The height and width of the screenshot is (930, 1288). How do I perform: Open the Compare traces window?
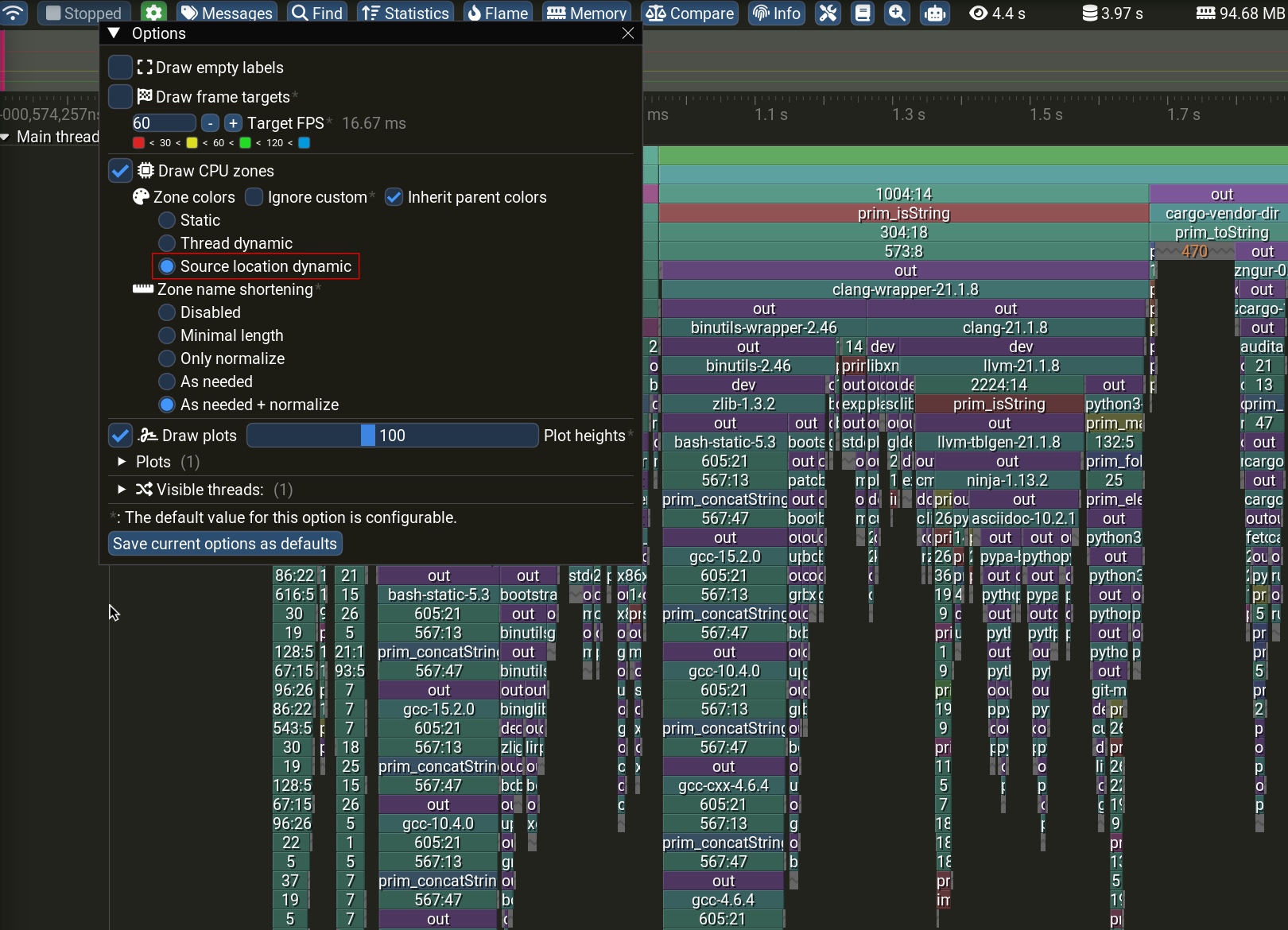[x=689, y=13]
